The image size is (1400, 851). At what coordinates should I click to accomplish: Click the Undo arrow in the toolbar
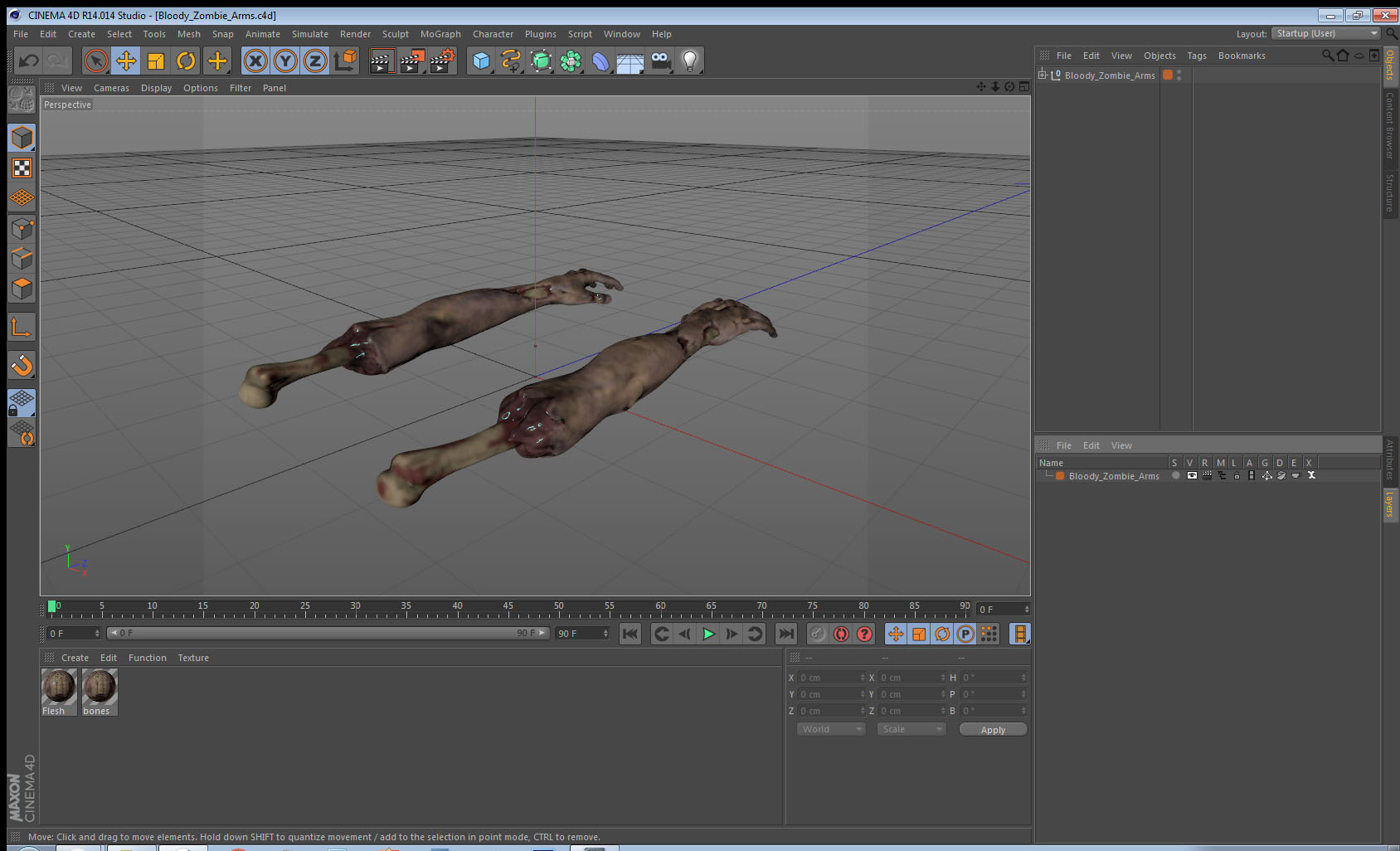(x=28, y=61)
